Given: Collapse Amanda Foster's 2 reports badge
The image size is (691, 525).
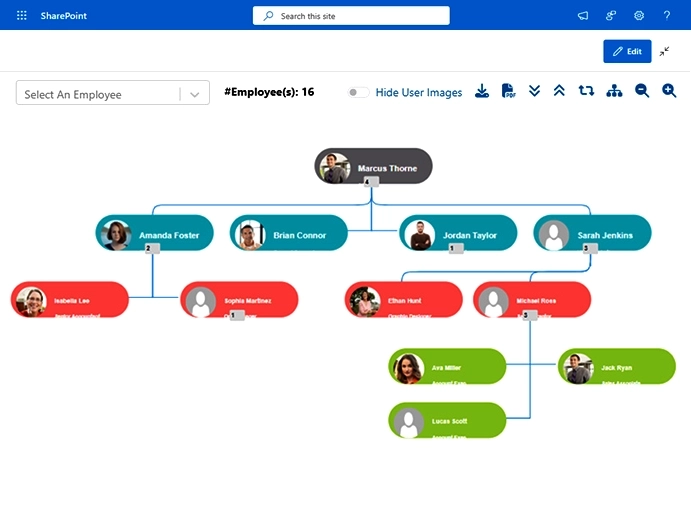Looking at the screenshot, I should pyautogui.click(x=152, y=249).
